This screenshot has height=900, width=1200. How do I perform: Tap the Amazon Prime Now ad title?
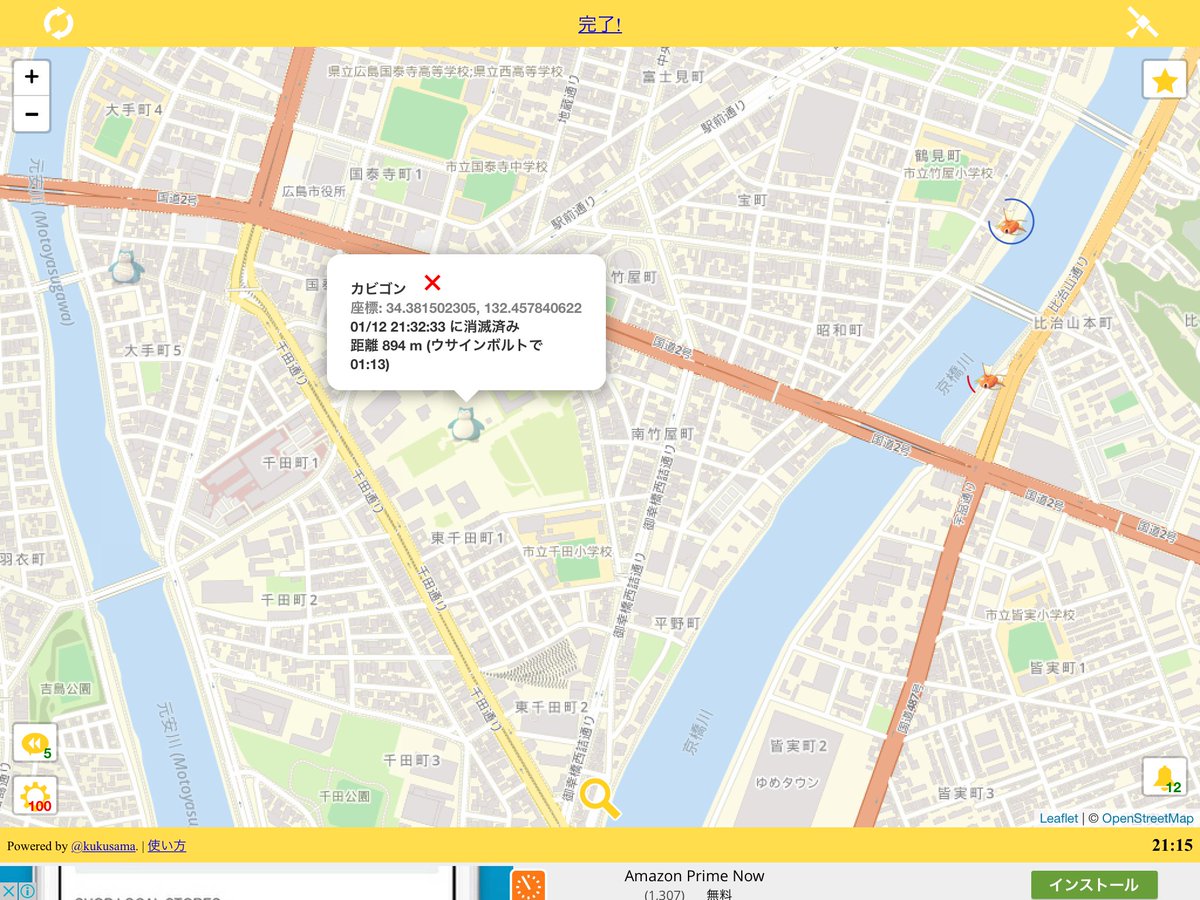694,876
